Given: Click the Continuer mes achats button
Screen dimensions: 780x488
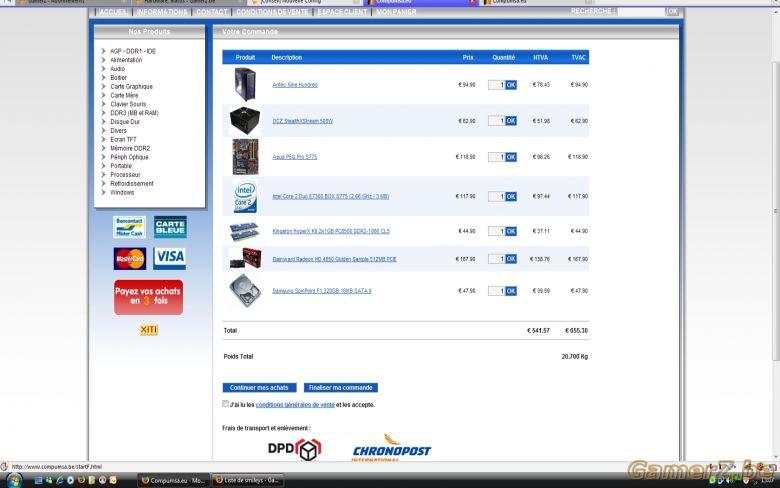Looking at the screenshot, I should 259,388.
